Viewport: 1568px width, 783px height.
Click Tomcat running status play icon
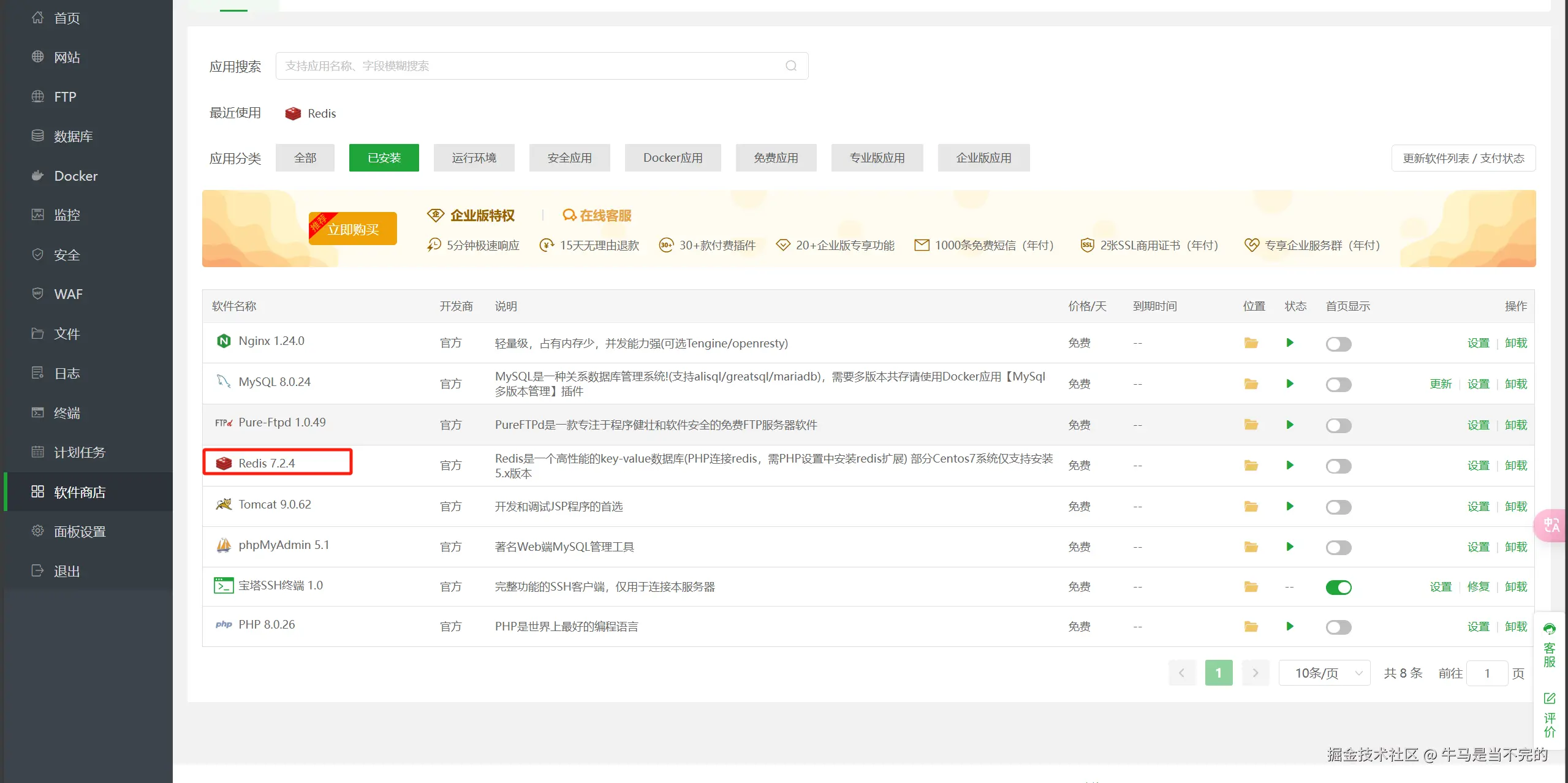1290,507
